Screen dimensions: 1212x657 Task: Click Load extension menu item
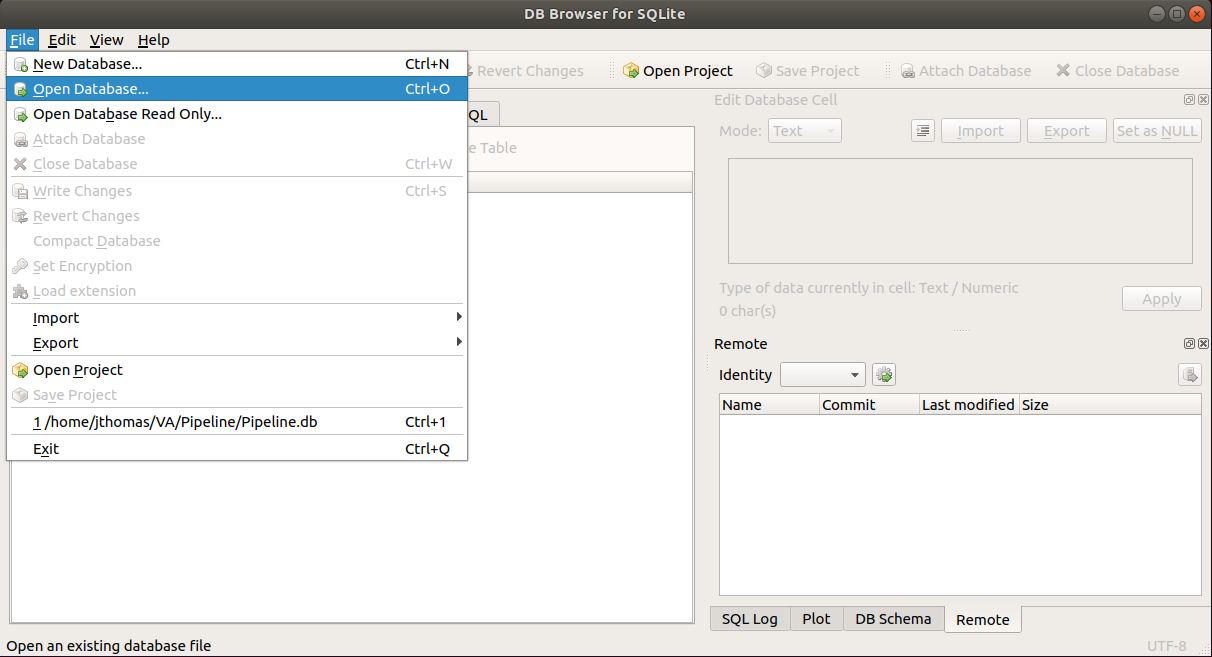click(237, 291)
